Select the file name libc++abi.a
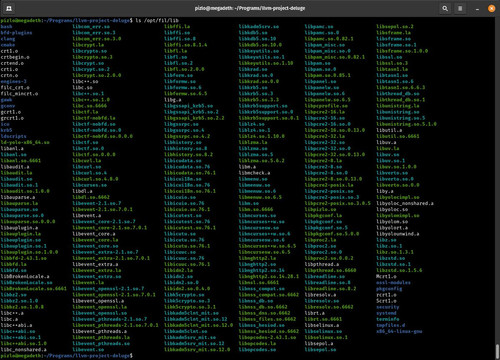The width and height of the screenshot is (500, 360). click(x=16, y=325)
